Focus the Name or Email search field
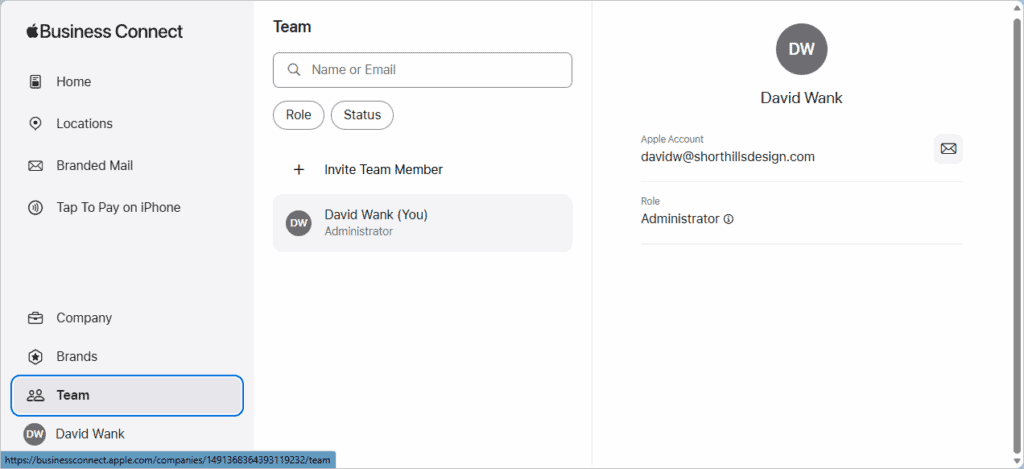Viewport: 1024px width, 469px height. [435, 70]
